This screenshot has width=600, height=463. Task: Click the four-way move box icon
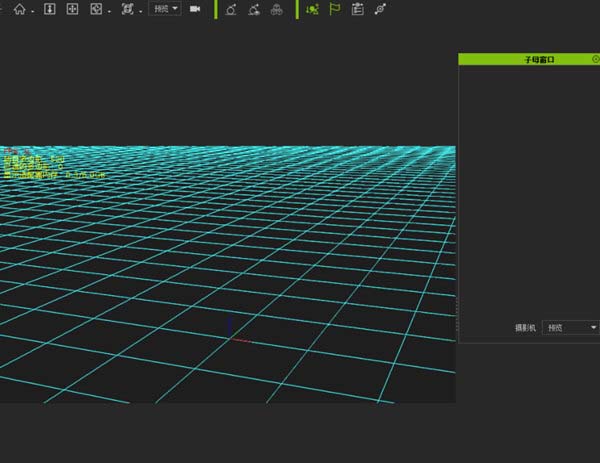(x=72, y=9)
